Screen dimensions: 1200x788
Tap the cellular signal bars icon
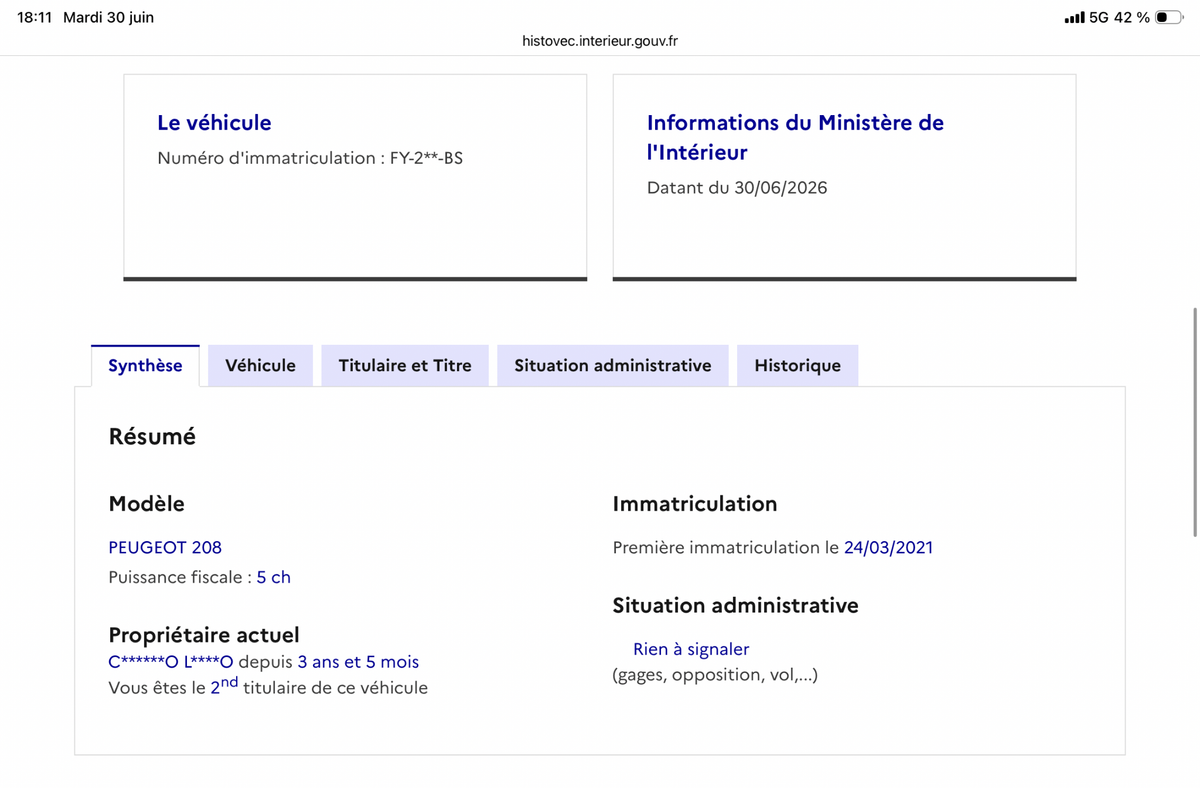[1073, 18]
